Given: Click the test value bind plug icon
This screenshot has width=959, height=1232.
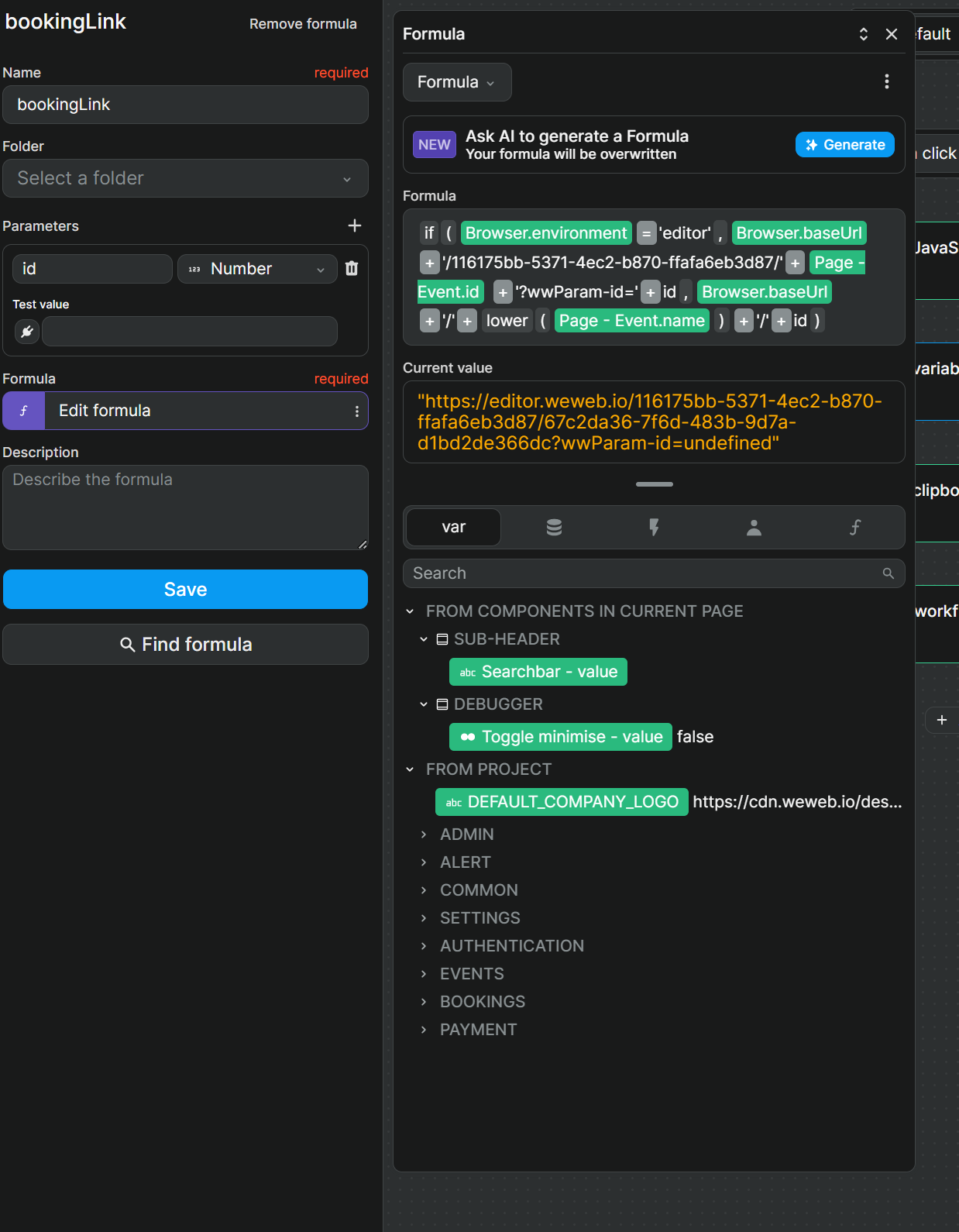Looking at the screenshot, I should (27, 332).
